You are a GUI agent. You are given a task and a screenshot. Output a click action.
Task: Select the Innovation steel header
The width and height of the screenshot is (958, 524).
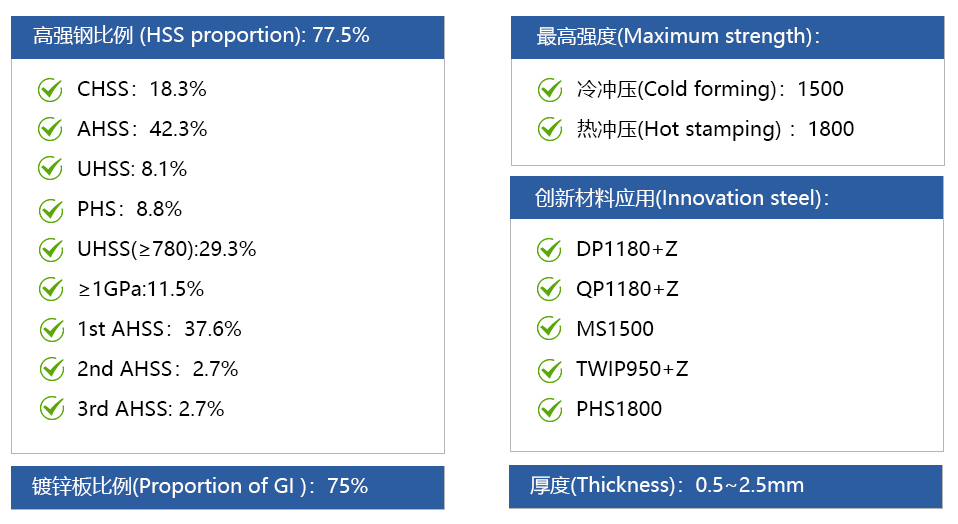point(727,198)
